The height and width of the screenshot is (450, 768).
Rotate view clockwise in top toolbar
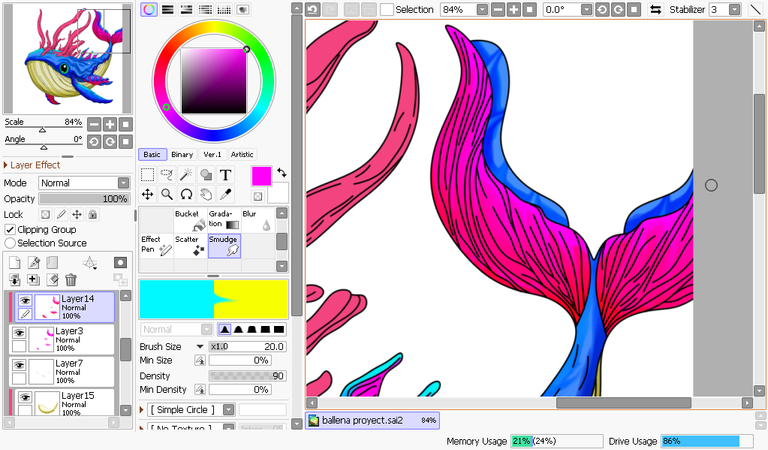tap(618, 9)
